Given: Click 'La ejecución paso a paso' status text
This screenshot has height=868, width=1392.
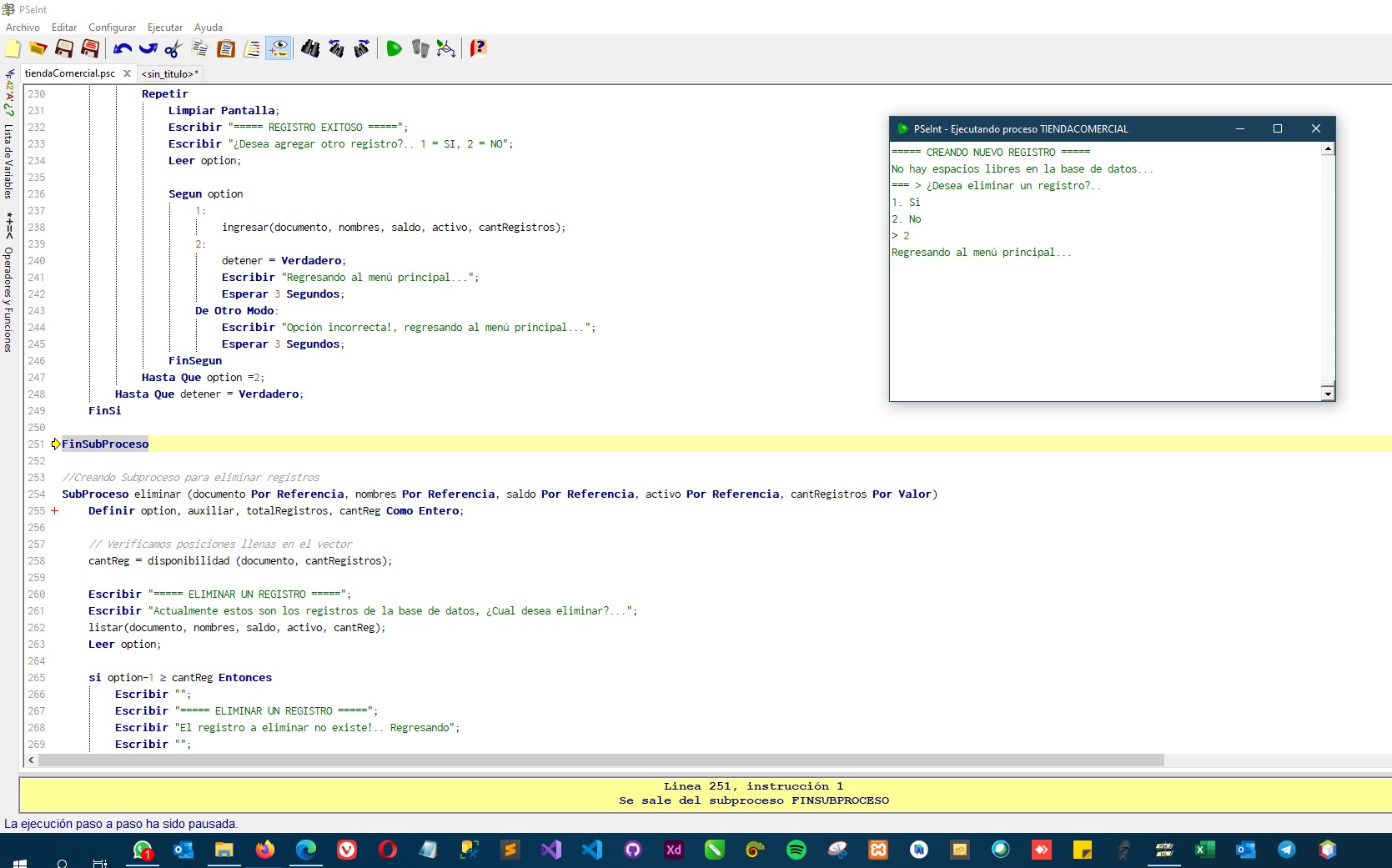Looking at the screenshot, I should [121, 824].
